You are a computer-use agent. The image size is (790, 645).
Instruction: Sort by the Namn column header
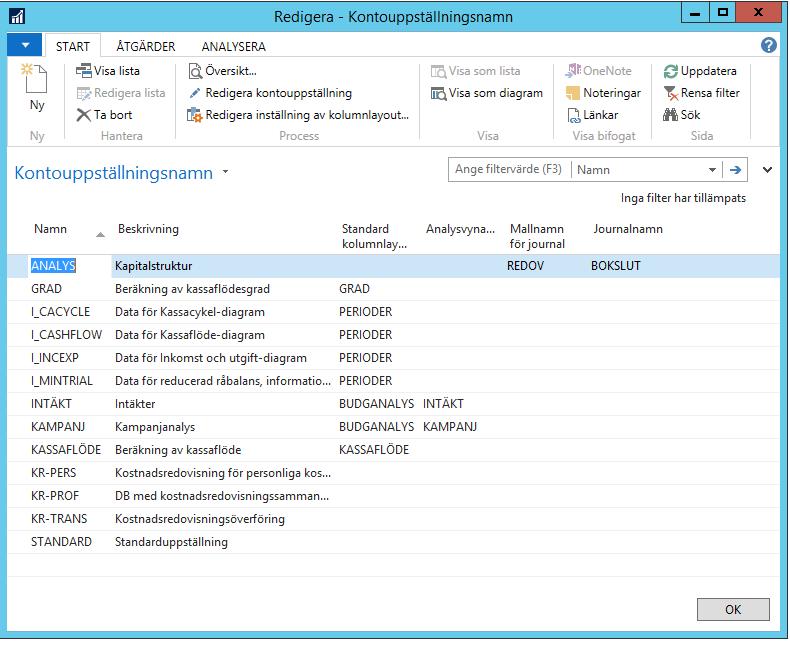click(x=50, y=229)
